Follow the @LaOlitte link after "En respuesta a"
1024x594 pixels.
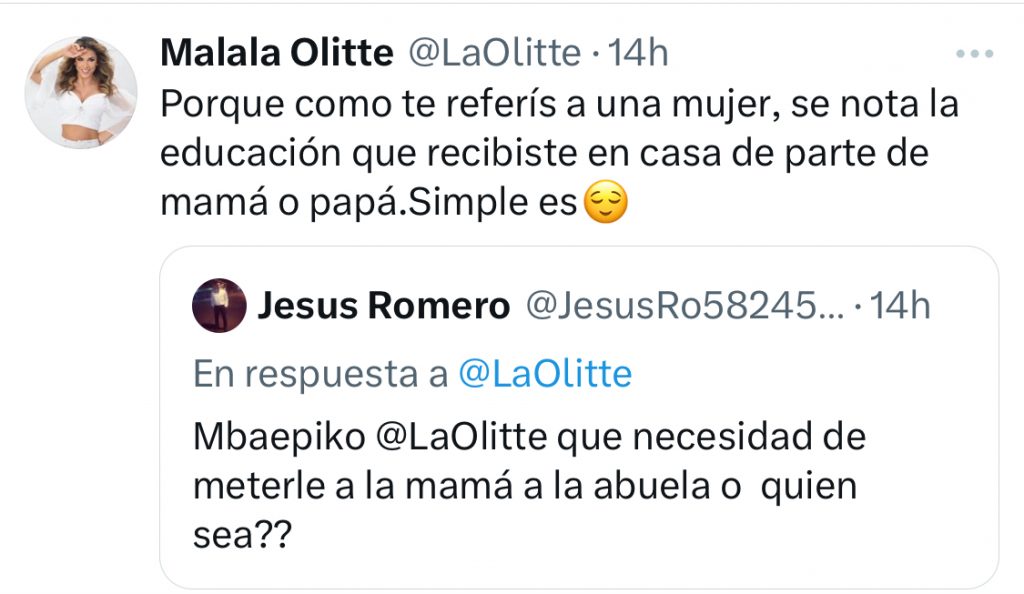tap(545, 374)
